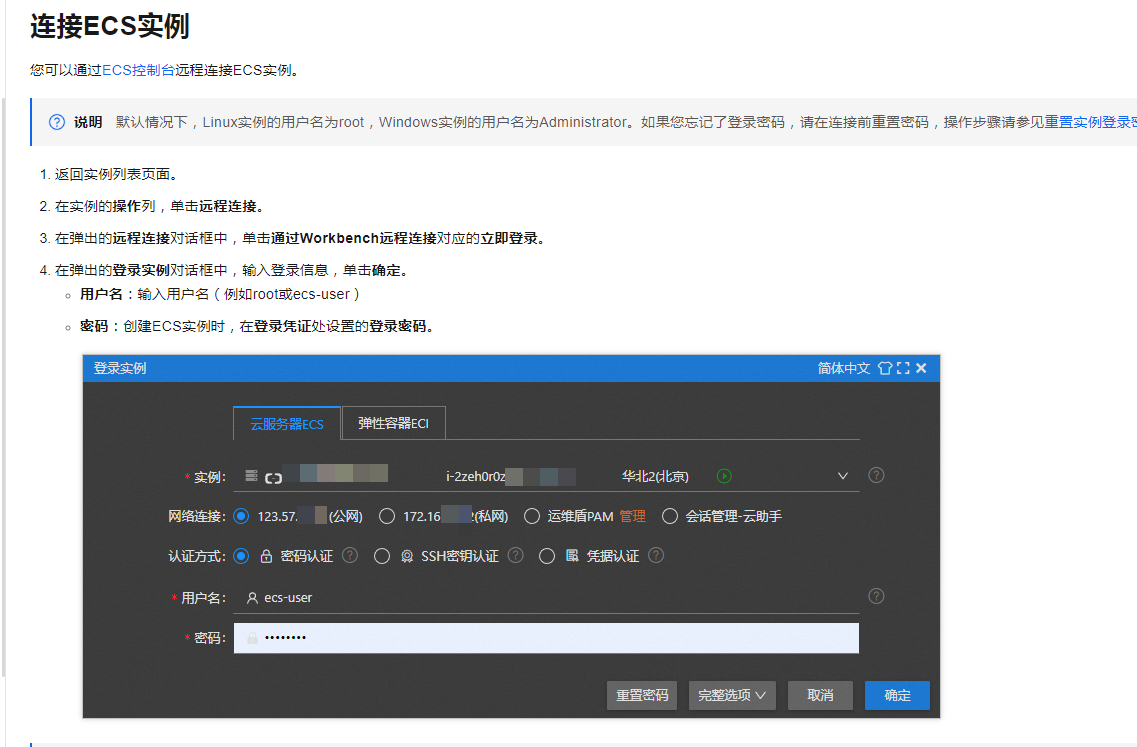Select the 私网 network radio button

point(387,516)
